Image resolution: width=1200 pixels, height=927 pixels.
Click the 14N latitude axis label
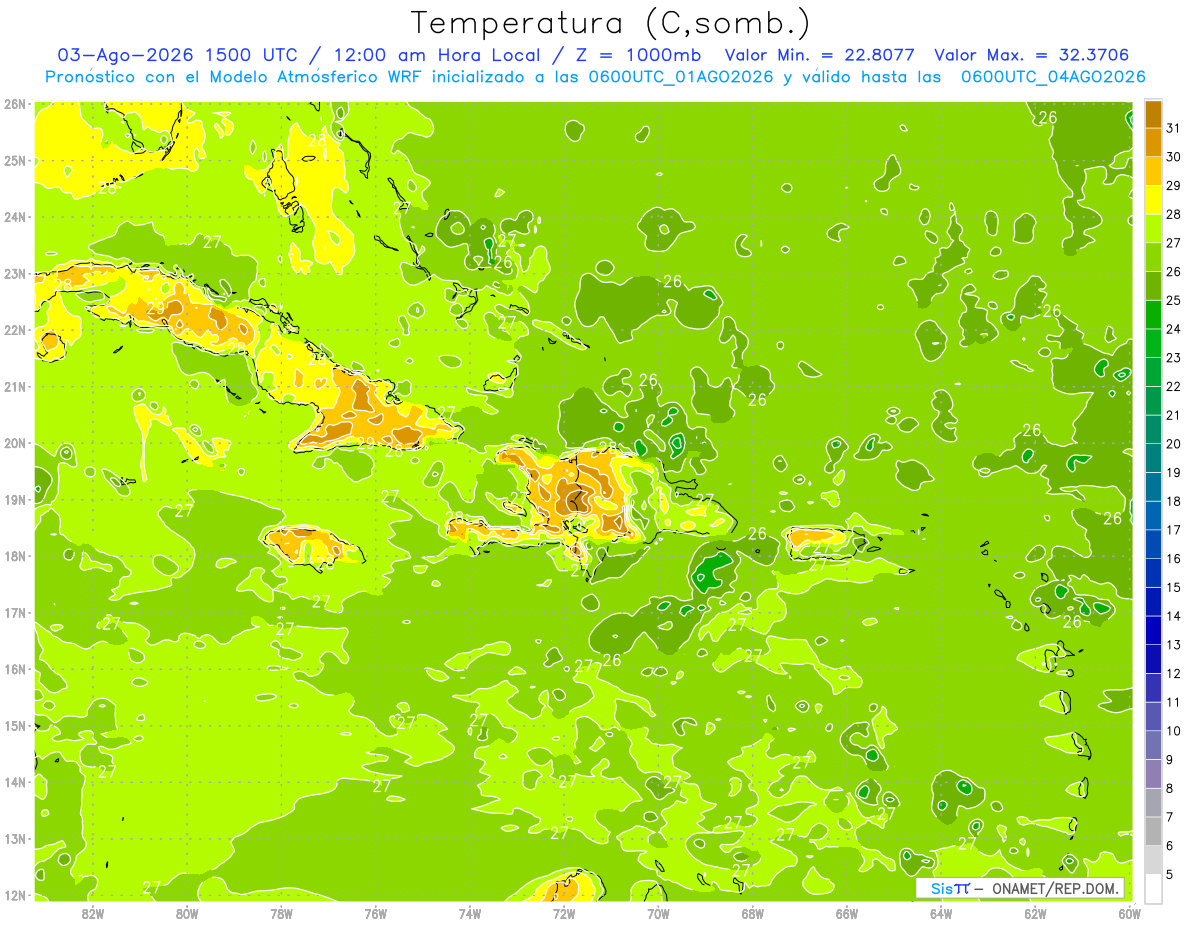pos(14,782)
